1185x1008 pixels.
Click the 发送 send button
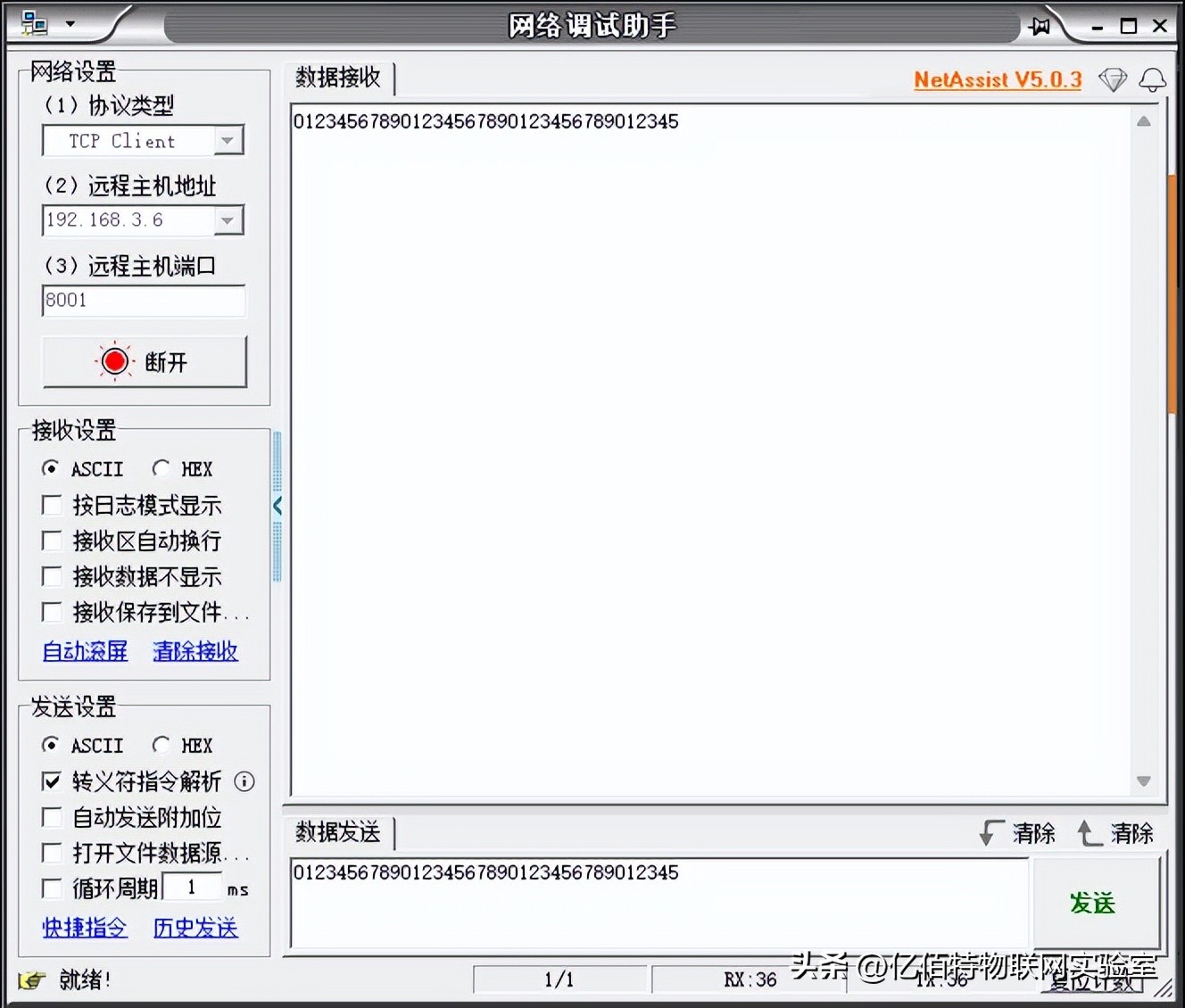[1092, 904]
